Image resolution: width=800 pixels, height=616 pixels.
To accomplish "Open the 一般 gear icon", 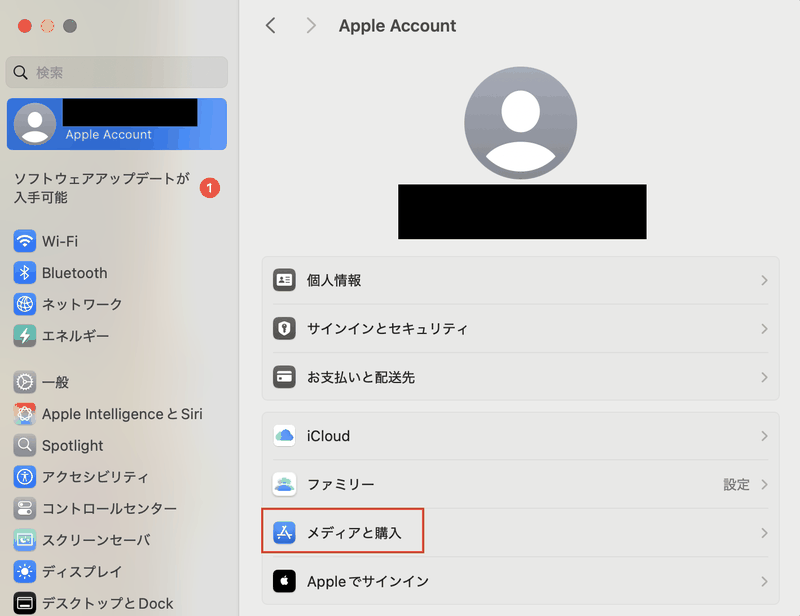I will click(24, 382).
